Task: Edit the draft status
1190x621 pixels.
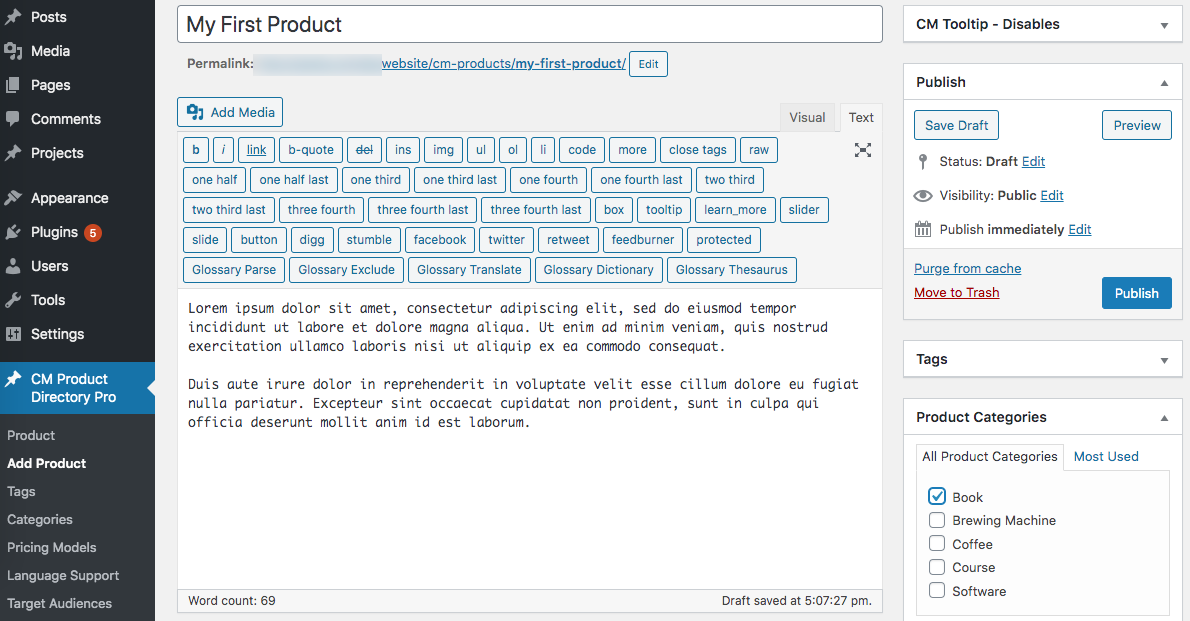Action: (1033, 162)
